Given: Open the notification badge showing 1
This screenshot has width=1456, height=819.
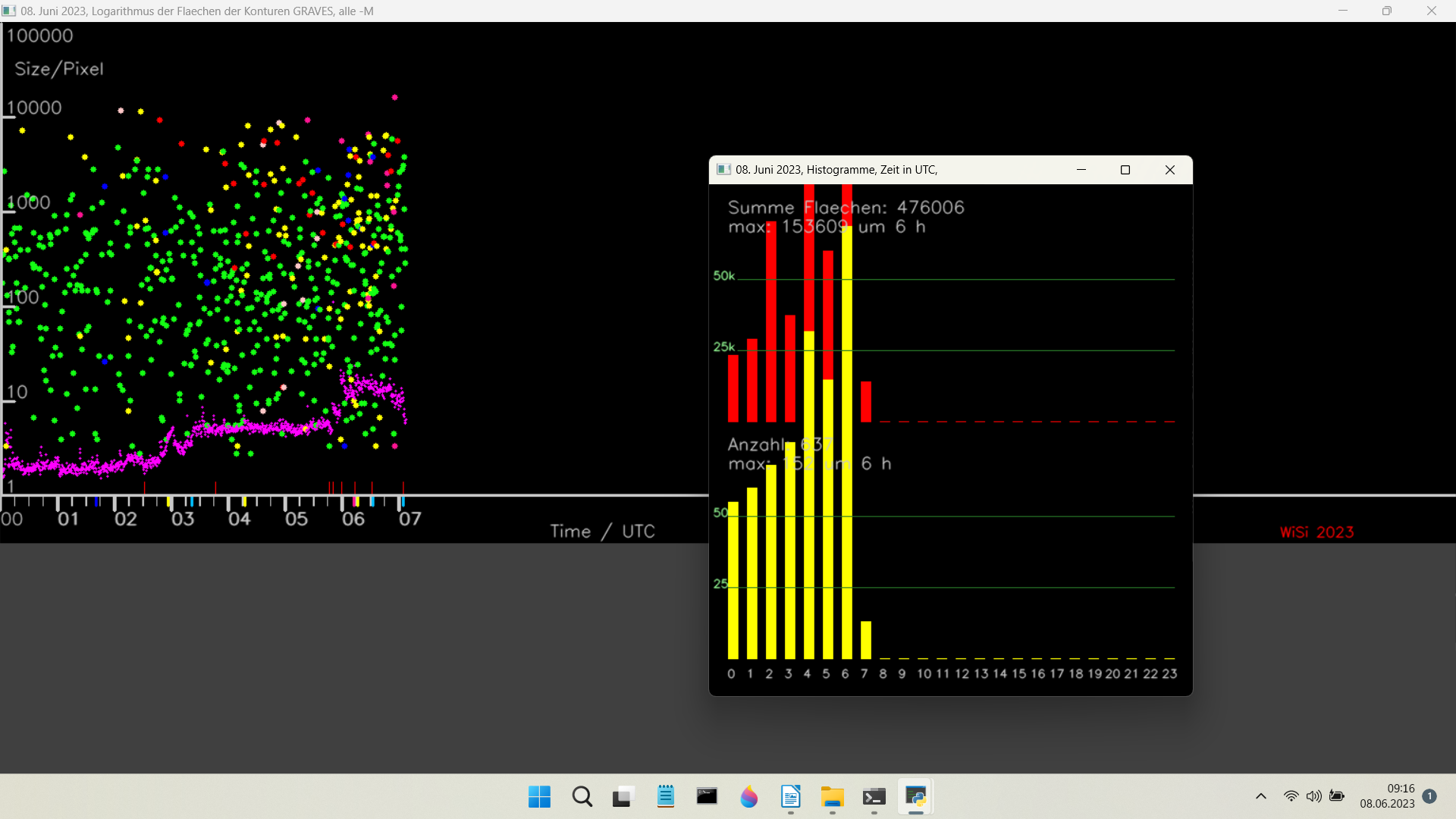Looking at the screenshot, I should [x=1429, y=796].
